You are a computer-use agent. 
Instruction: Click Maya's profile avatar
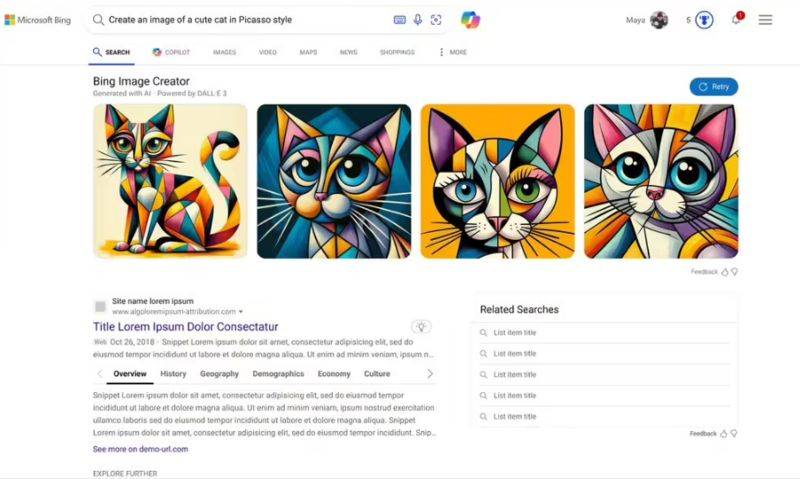[x=659, y=20]
